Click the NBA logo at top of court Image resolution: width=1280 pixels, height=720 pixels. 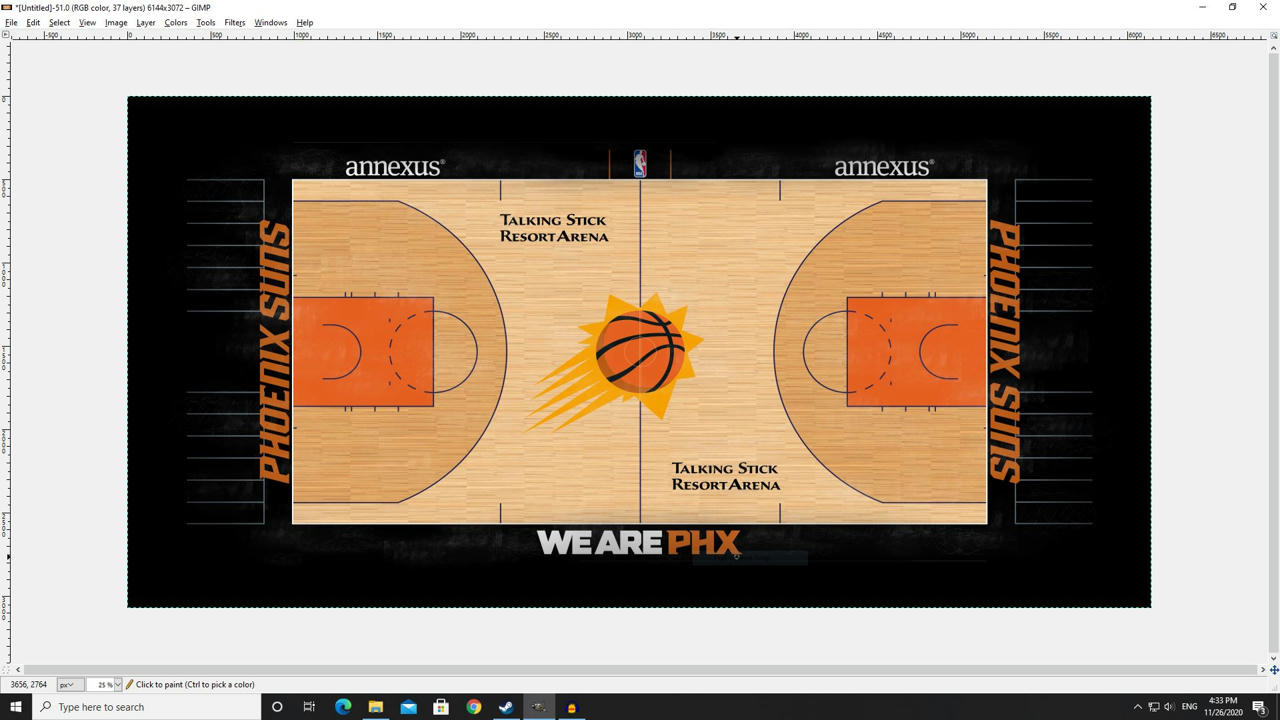[x=640, y=164]
